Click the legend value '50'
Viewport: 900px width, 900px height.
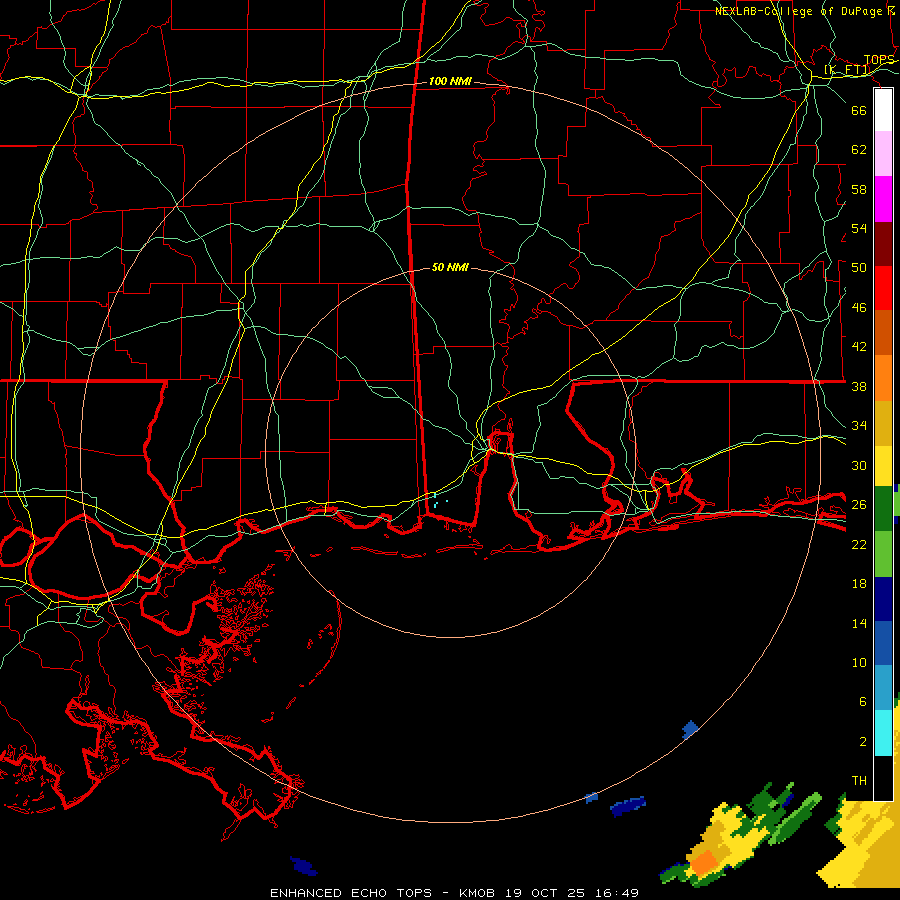pos(859,267)
